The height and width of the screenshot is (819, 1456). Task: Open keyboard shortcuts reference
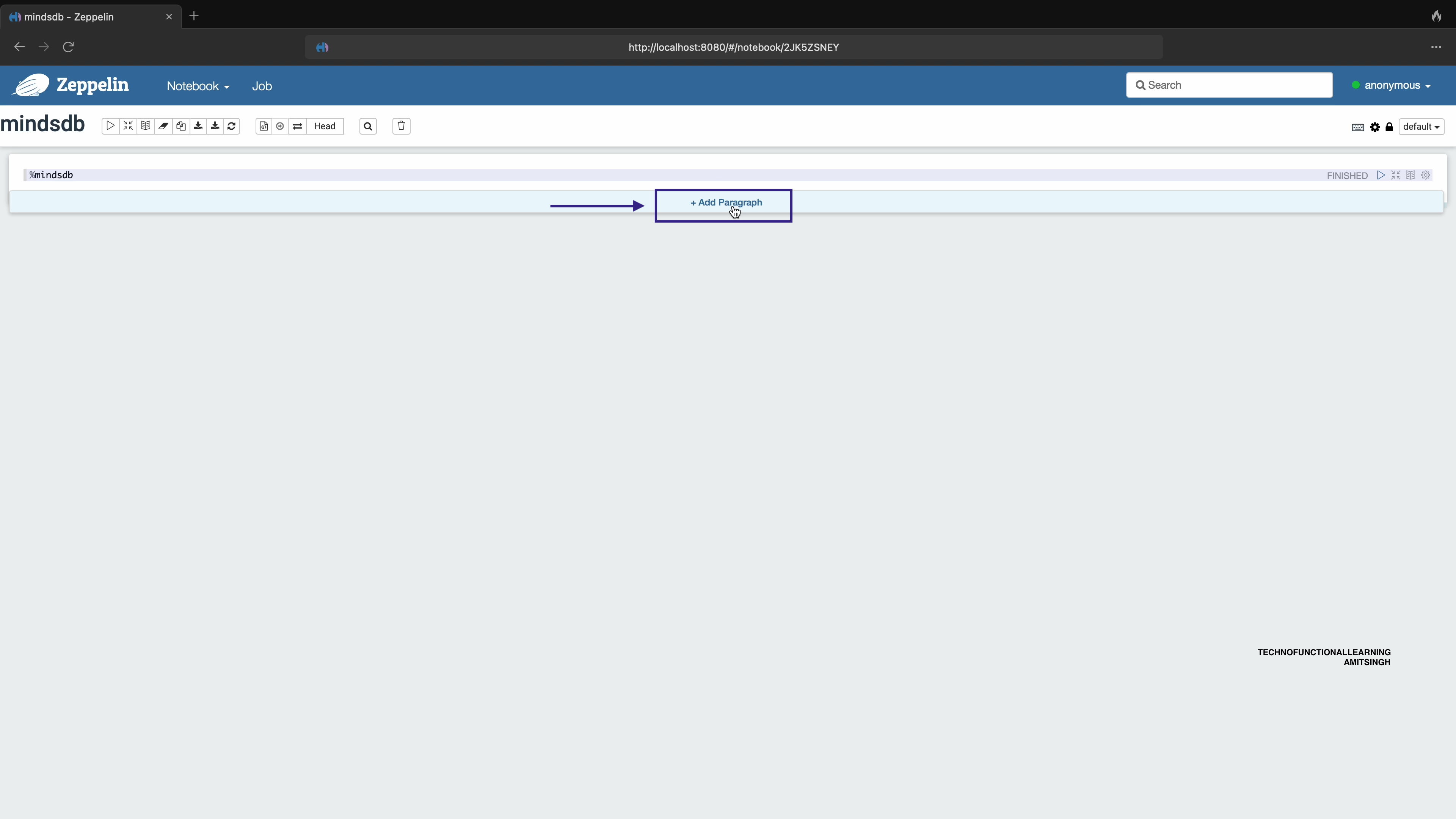point(1358,127)
